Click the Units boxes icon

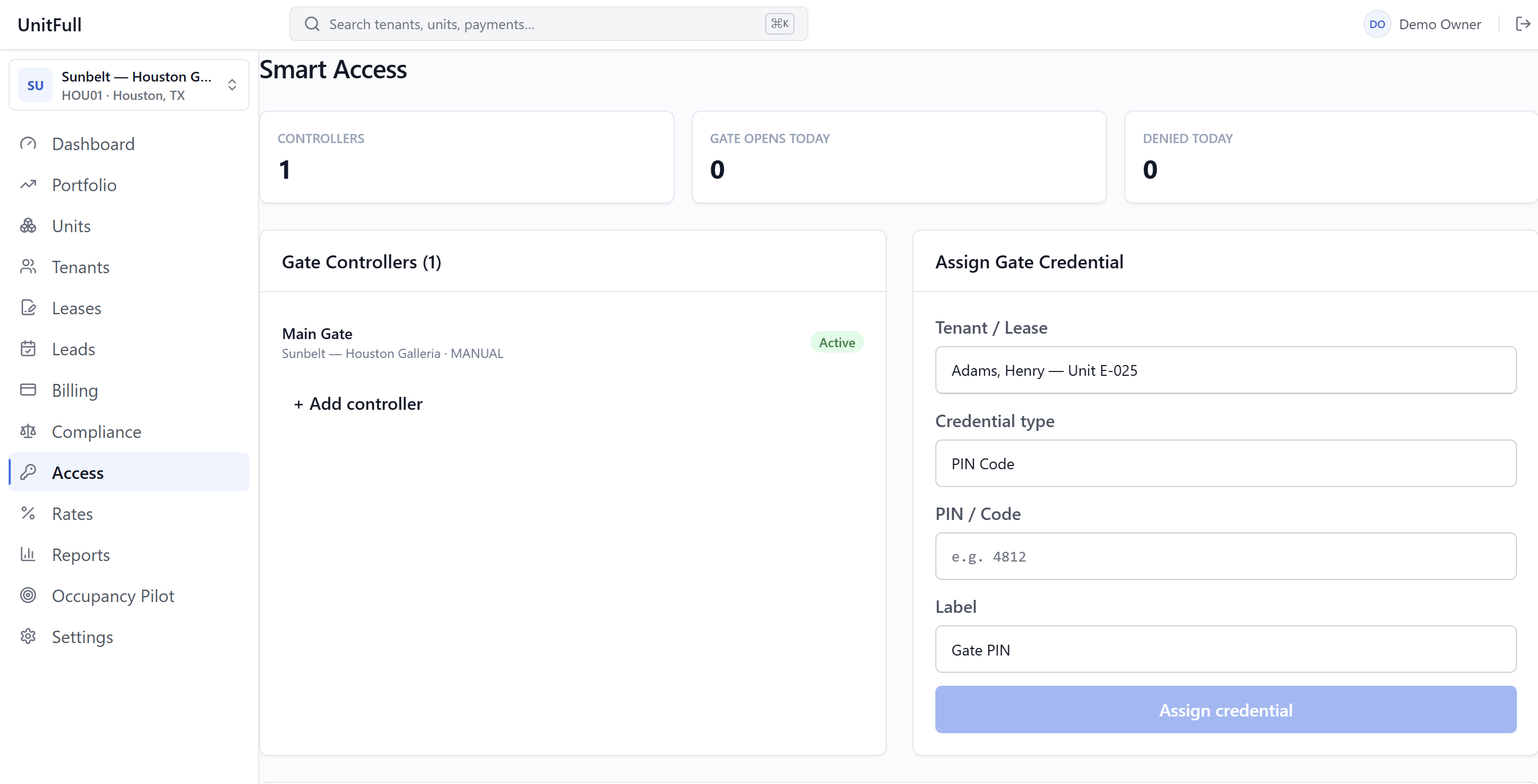[x=28, y=226]
